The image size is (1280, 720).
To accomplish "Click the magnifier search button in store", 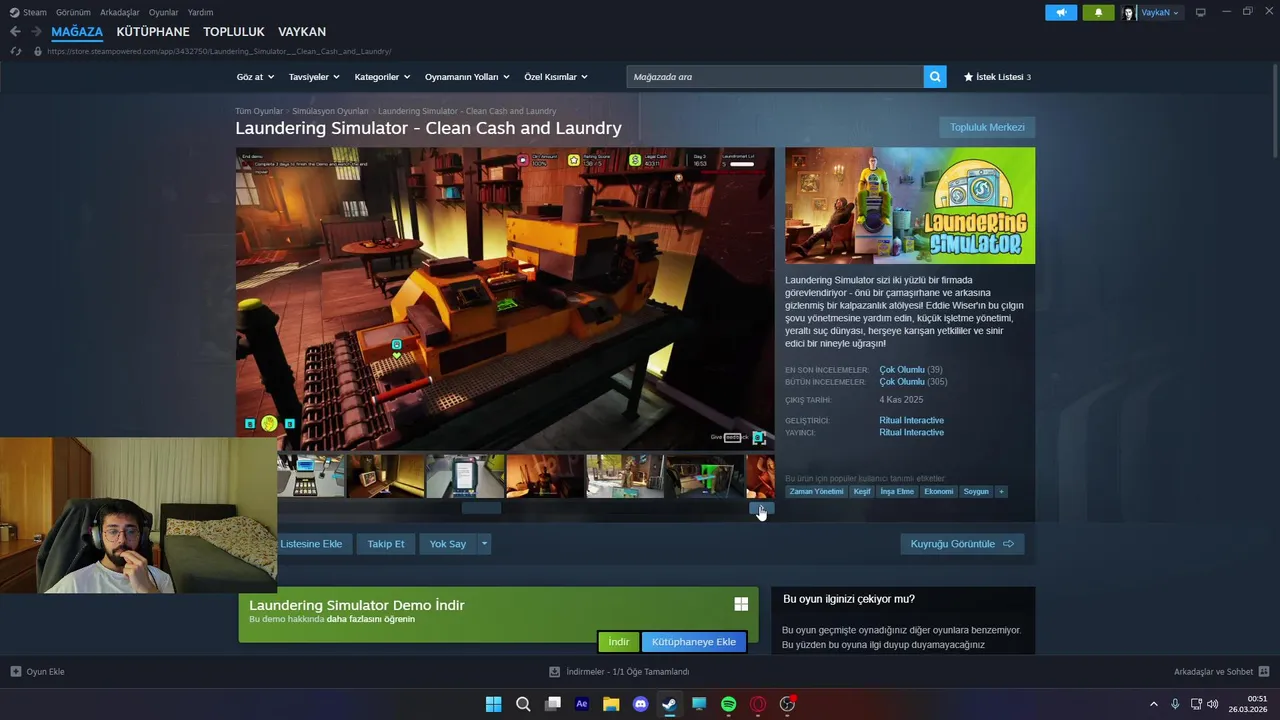I will [935, 77].
